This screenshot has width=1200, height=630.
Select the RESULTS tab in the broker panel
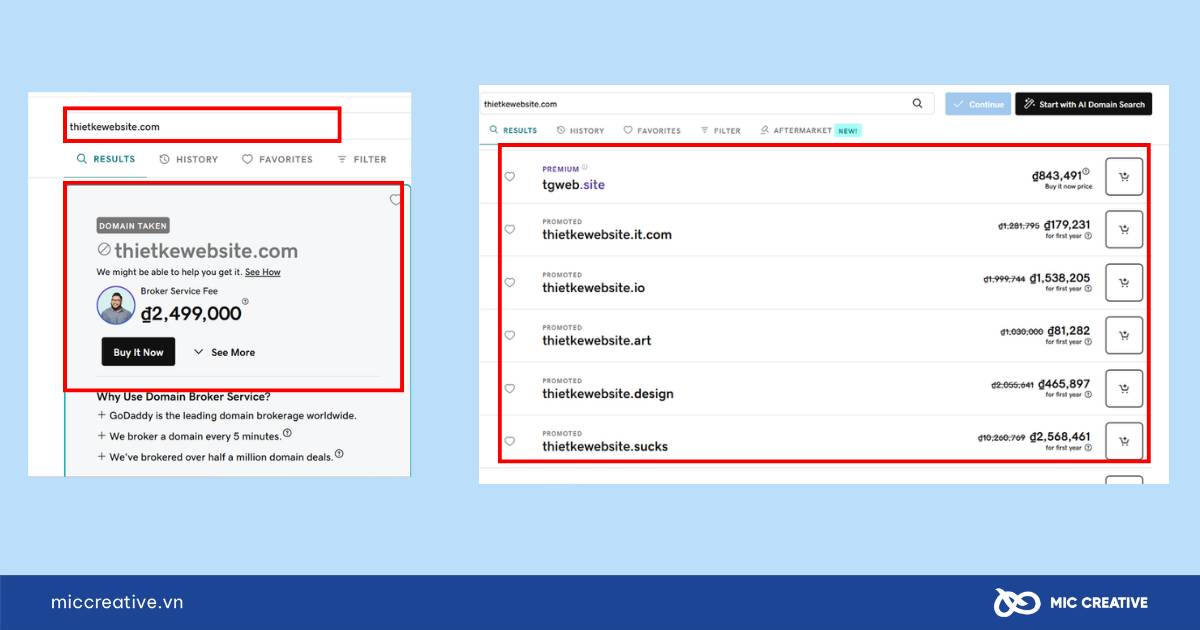(106, 159)
